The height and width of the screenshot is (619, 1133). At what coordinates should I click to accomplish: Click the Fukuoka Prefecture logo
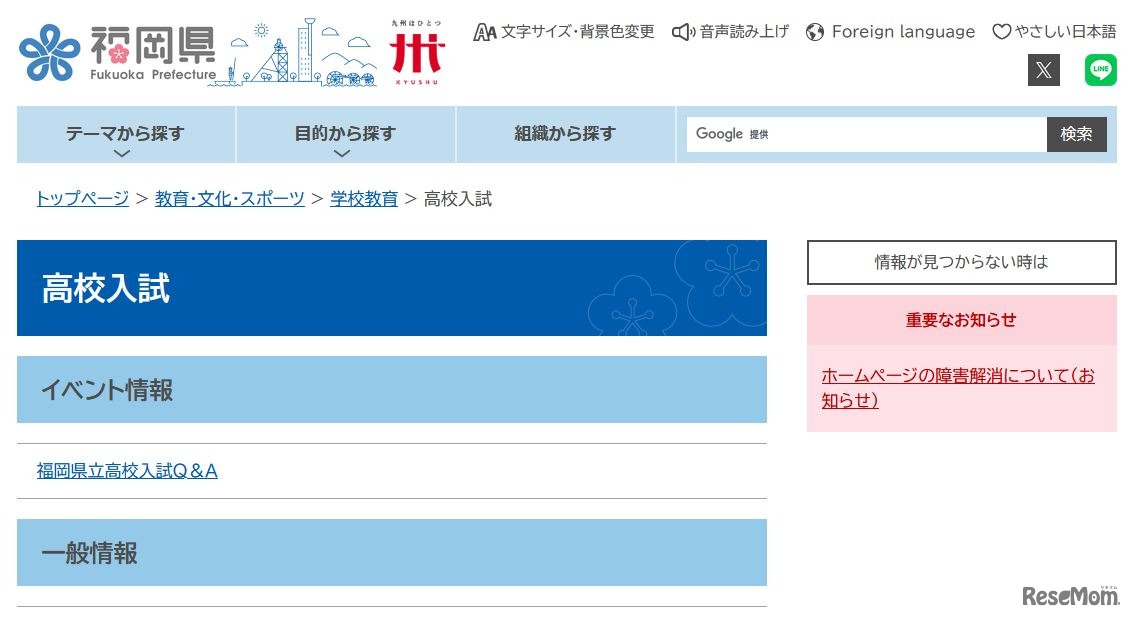point(118,53)
